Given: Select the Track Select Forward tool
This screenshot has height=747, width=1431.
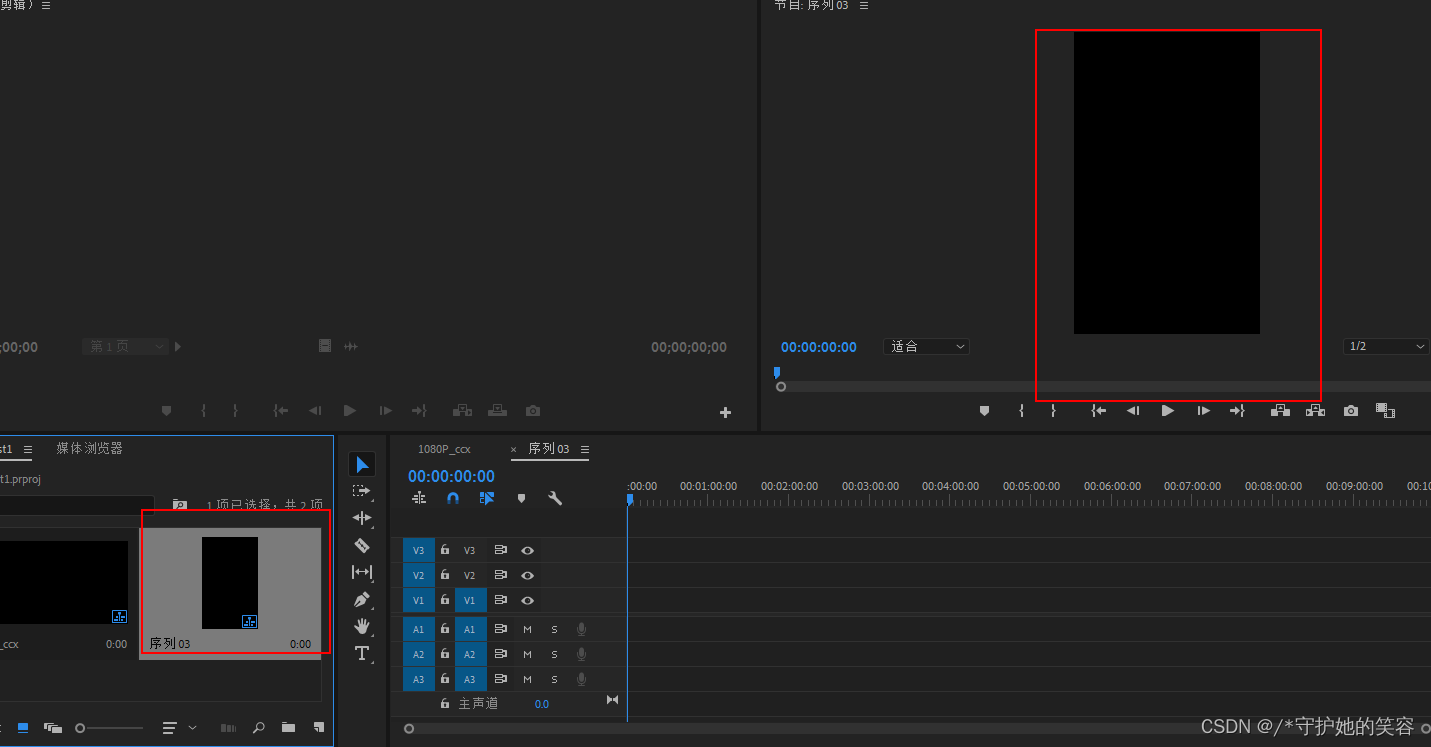Looking at the screenshot, I should pyautogui.click(x=362, y=492).
